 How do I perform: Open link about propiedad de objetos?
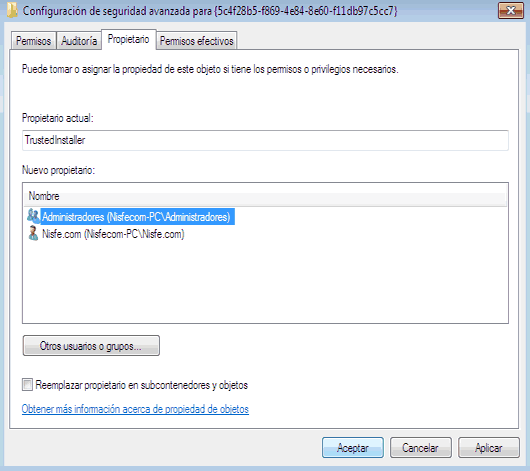(135, 409)
